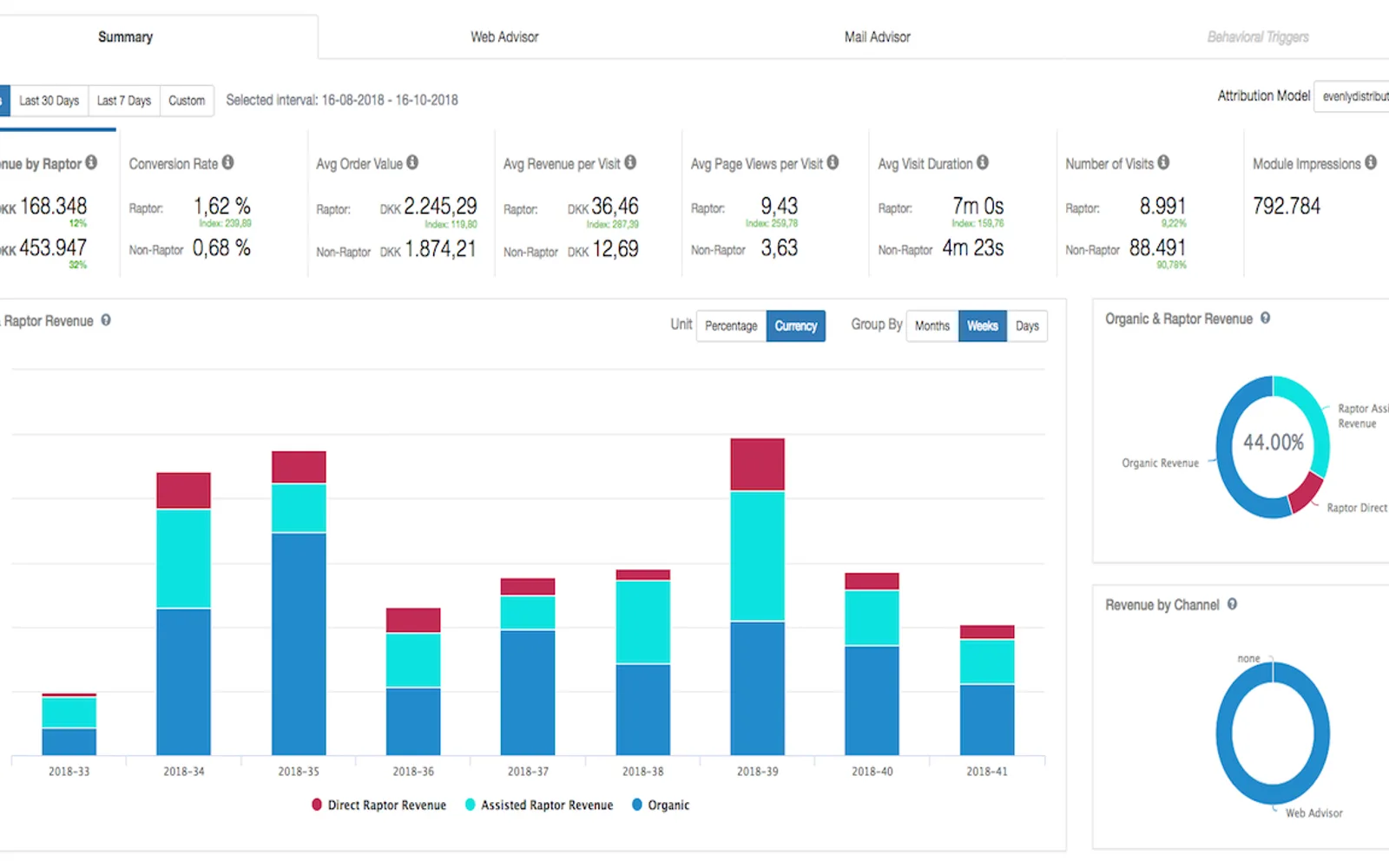Select the Last 7 Days interval
Image resolution: width=1389 pixels, height=868 pixels.
click(x=124, y=101)
